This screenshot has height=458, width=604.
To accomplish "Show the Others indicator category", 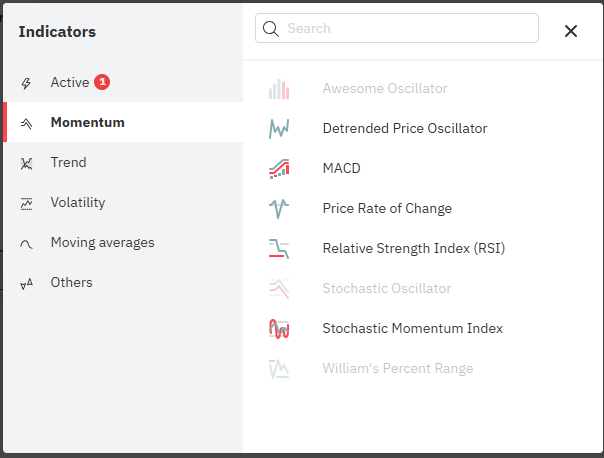I will [x=71, y=282].
